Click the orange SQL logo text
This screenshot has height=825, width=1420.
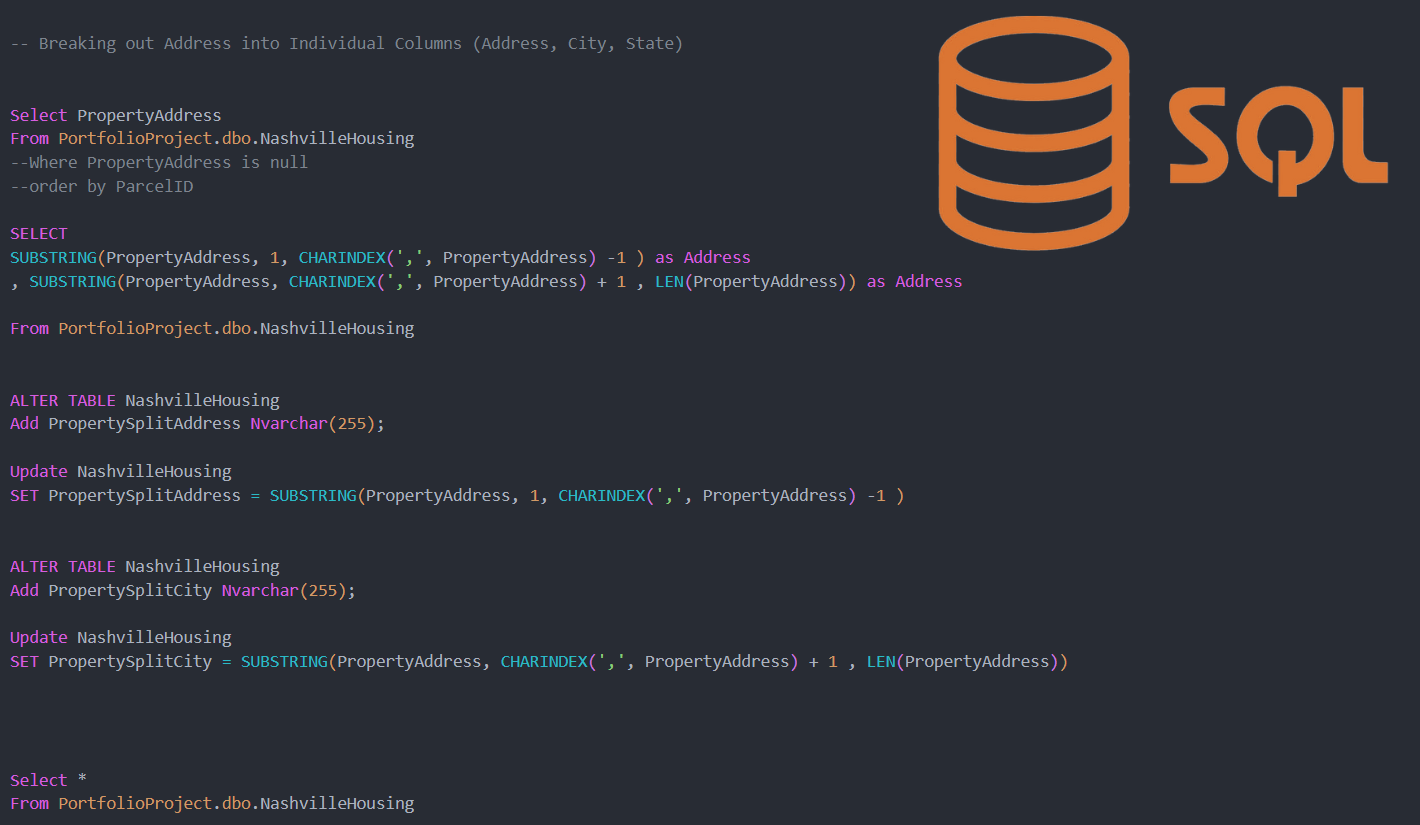(x=1277, y=138)
